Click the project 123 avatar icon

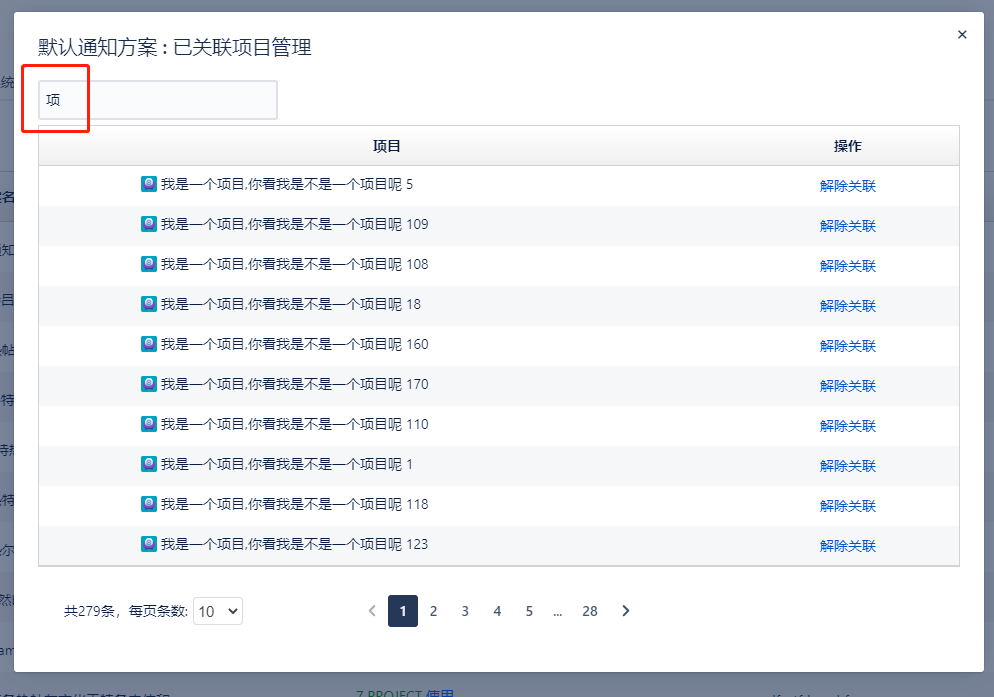149,544
